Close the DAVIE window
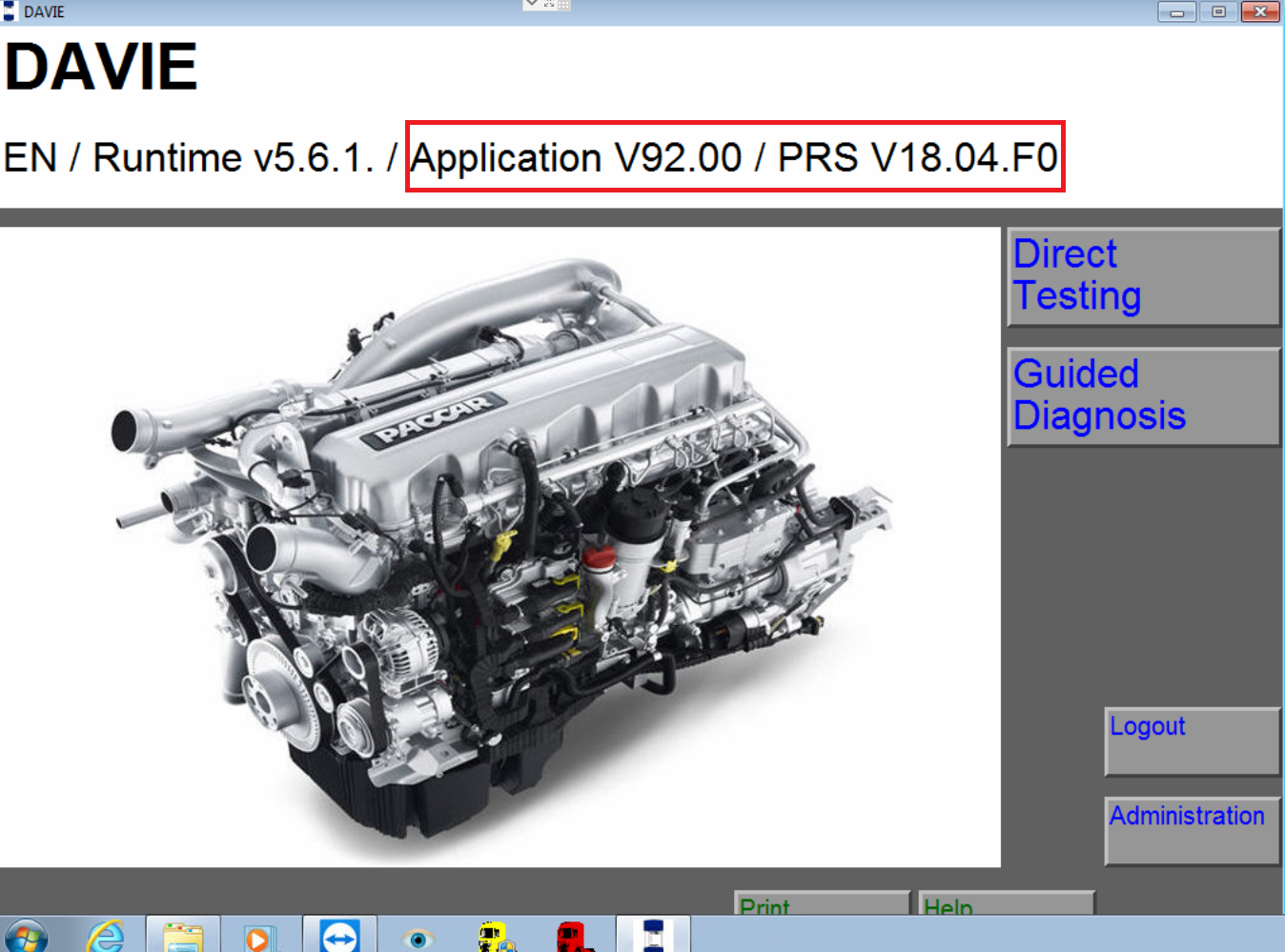This screenshot has height=952, width=1285. (1260, 11)
